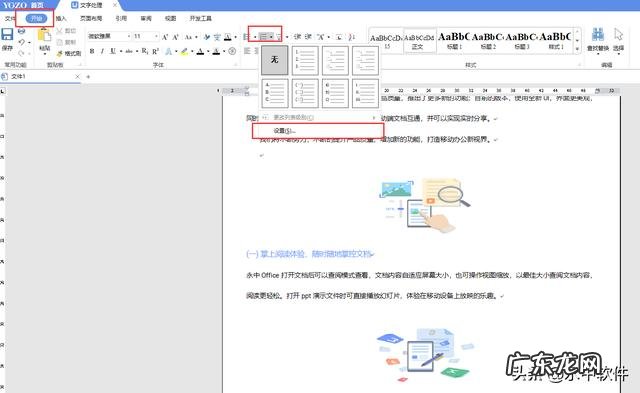
Task: Switch to the 插入 (Insert) tab
Action: [x=61, y=18]
